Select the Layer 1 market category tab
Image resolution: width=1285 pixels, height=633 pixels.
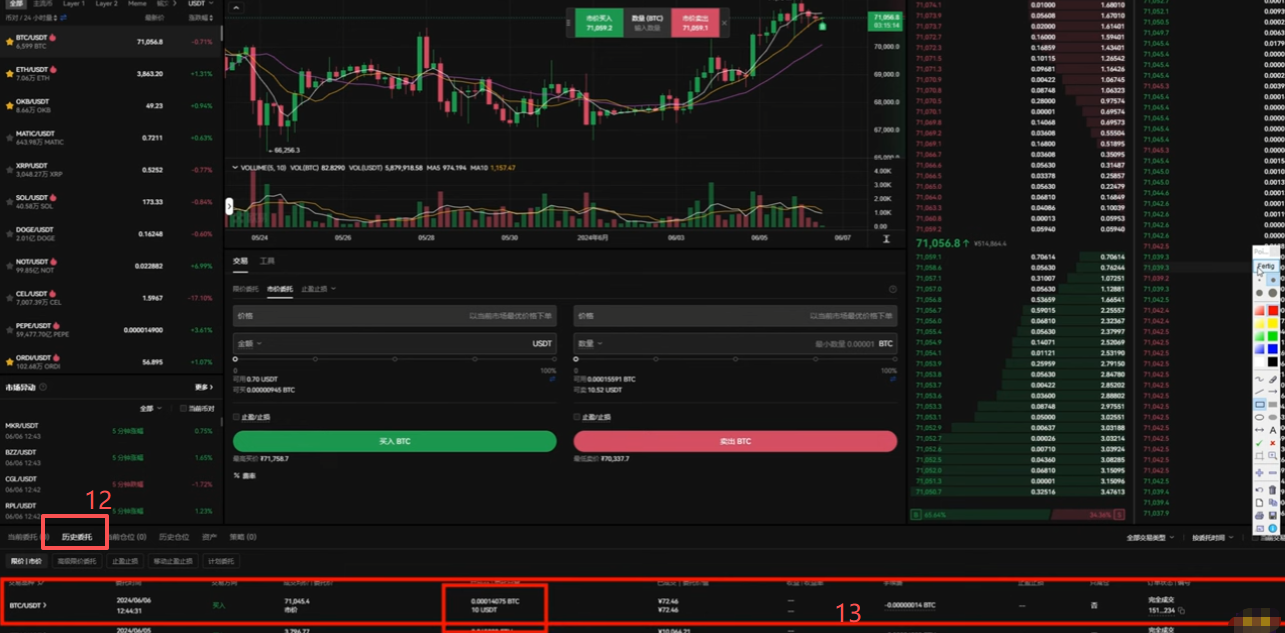tap(75, 4)
